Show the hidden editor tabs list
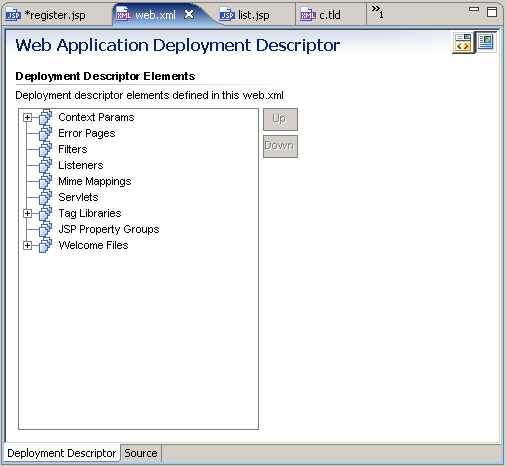 point(377,12)
